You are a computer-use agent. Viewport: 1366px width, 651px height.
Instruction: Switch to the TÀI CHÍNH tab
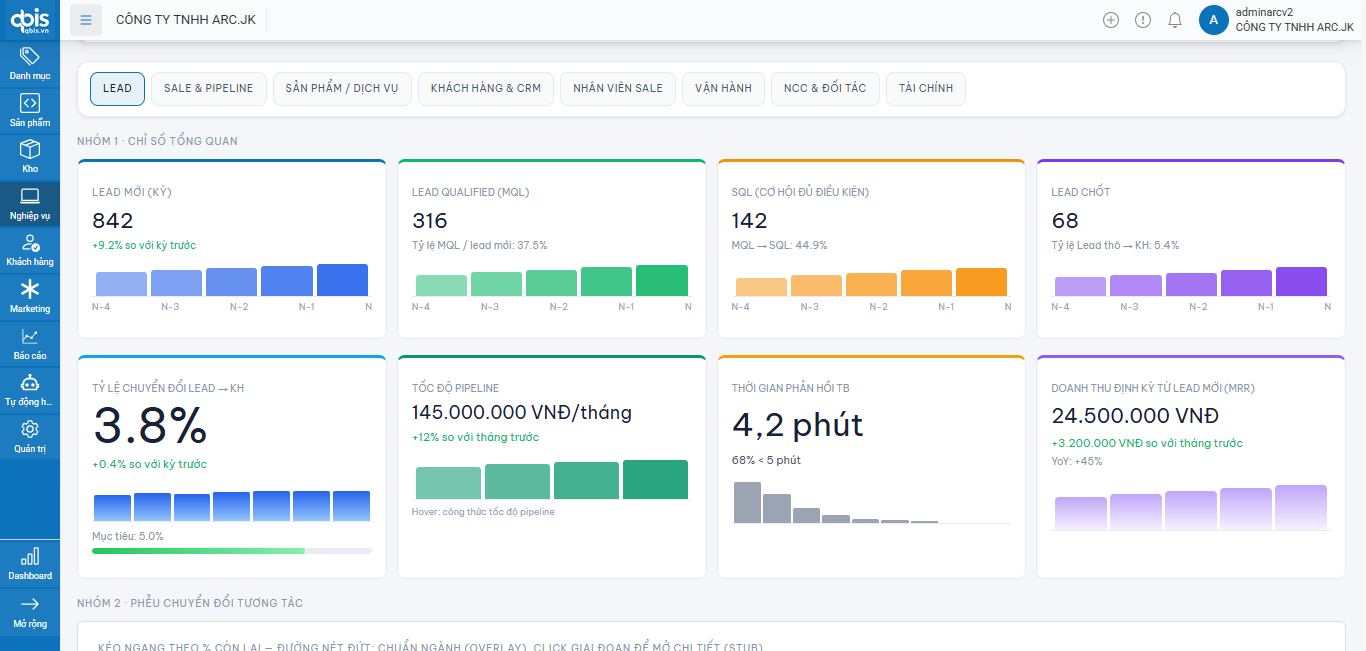925,88
